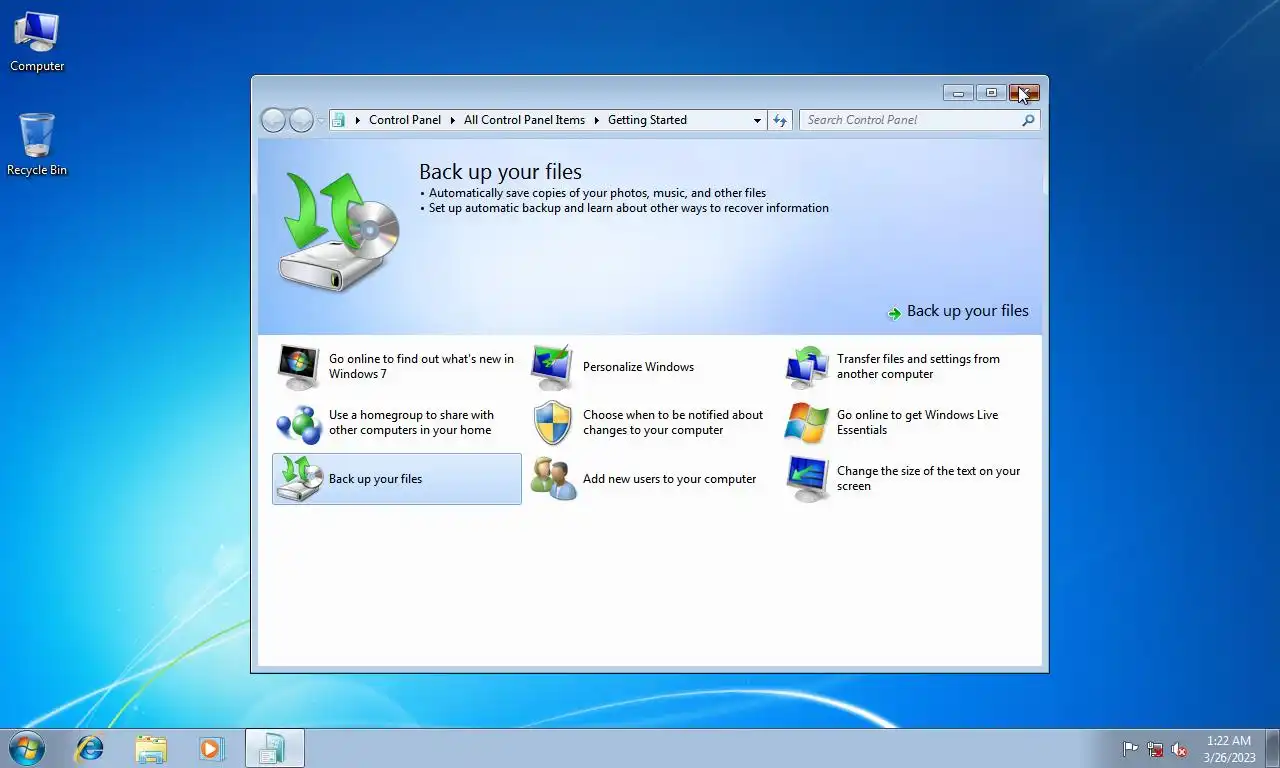This screenshot has height=768, width=1280.
Task: Click Getting Started breadcrumb
Action: click(647, 120)
